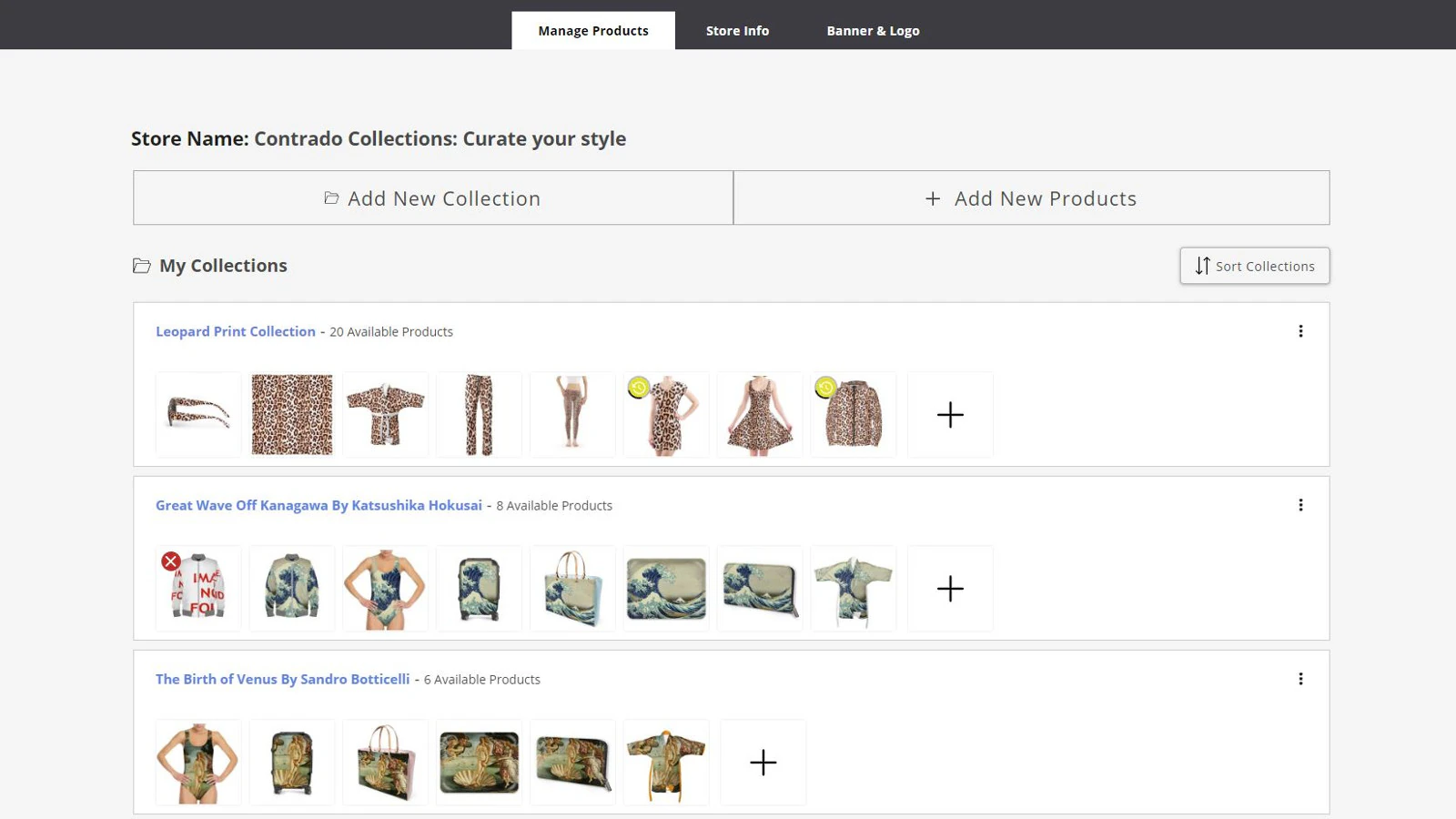Click the '6 Available Products' text
The height and width of the screenshot is (819, 1456).
(x=482, y=680)
